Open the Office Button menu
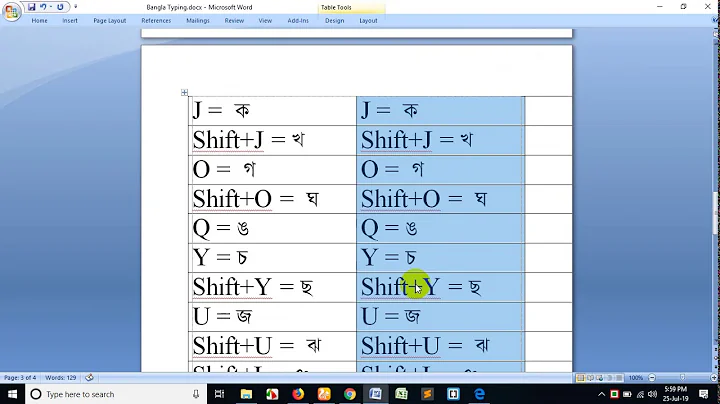Viewport: 720px width, 404px height. (x=12, y=11)
